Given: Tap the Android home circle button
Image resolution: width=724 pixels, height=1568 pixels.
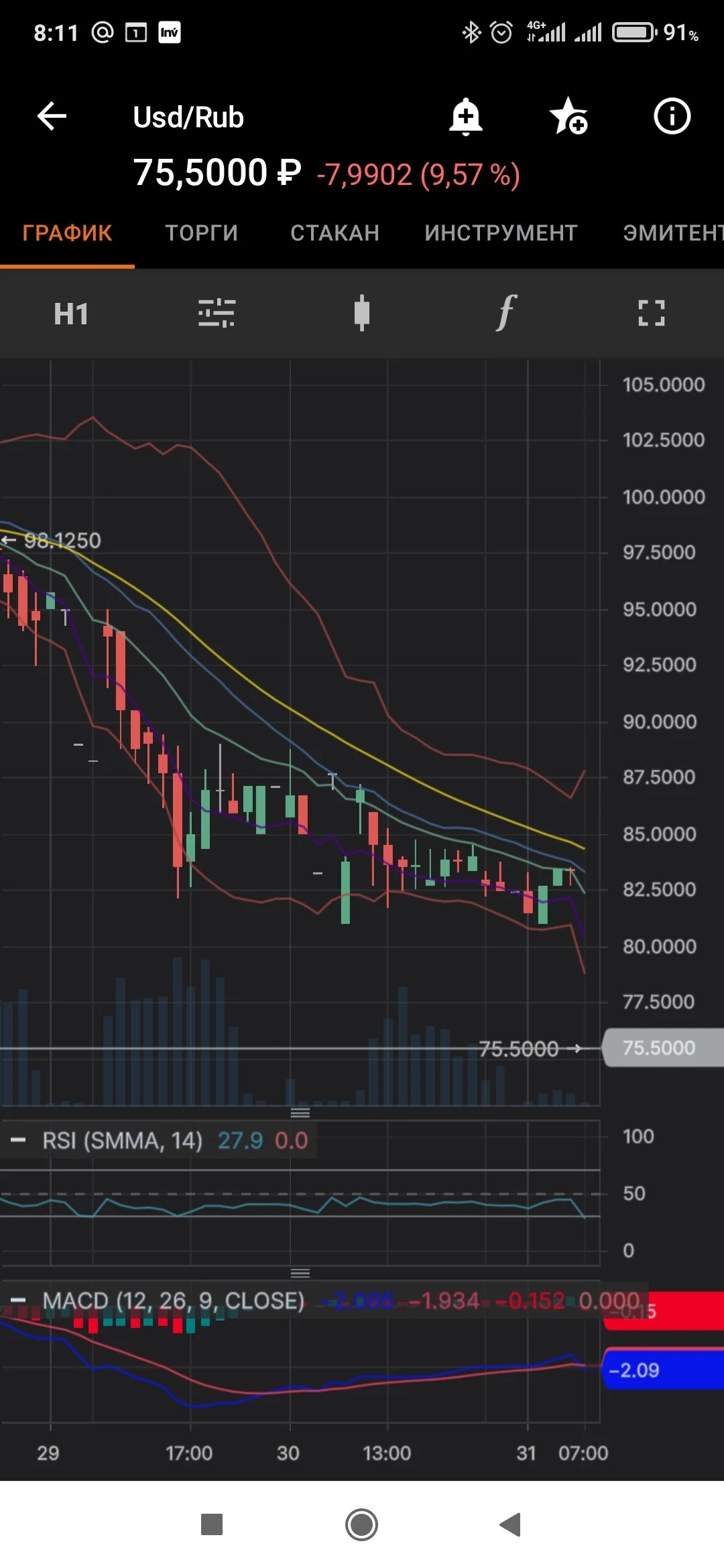Looking at the screenshot, I should point(362,1524).
